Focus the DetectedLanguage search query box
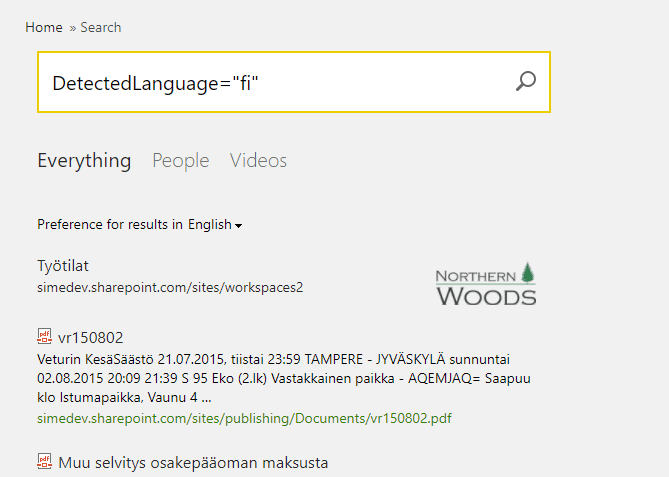The width and height of the screenshot is (669, 477). (270, 82)
